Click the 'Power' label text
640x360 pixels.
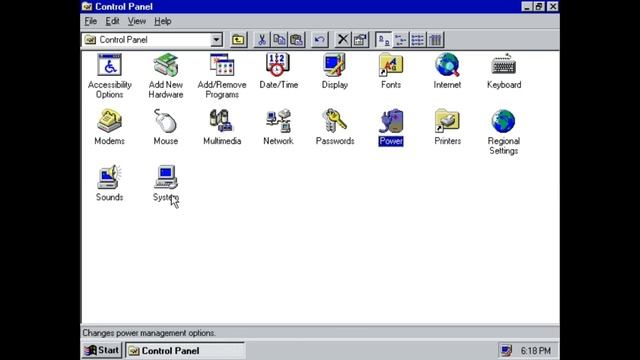pos(391,141)
